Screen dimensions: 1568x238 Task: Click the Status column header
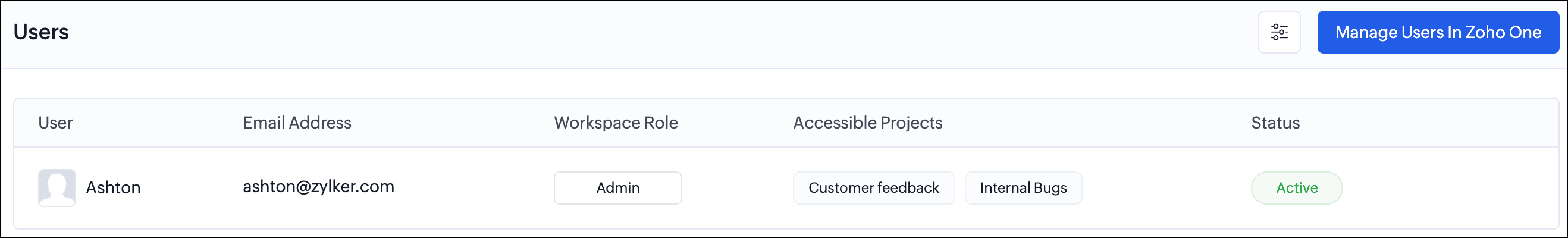[1275, 123]
